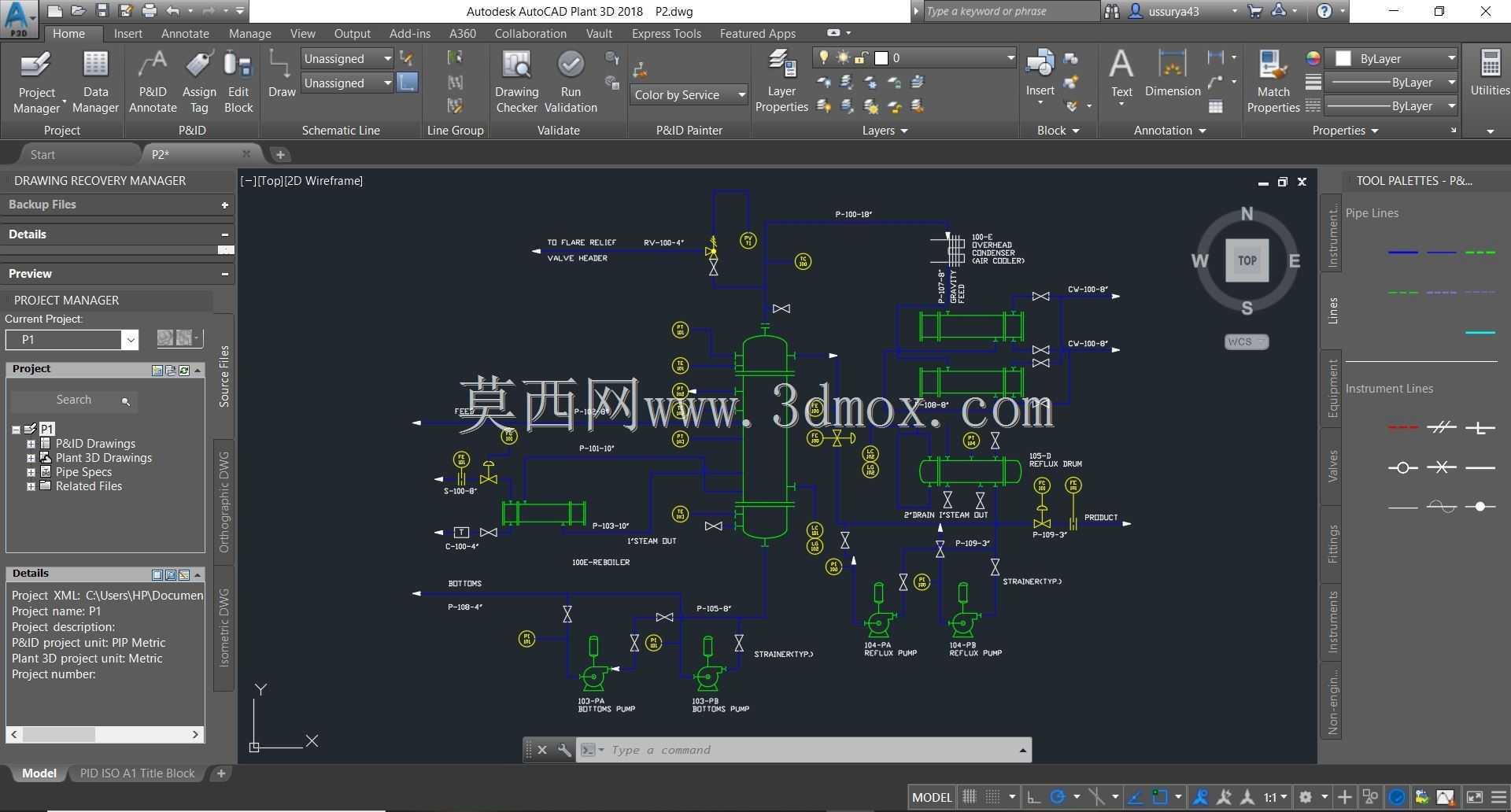The width and height of the screenshot is (1511, 812).
Task: Click the white layer color swatch
Action: click(881, 57)
